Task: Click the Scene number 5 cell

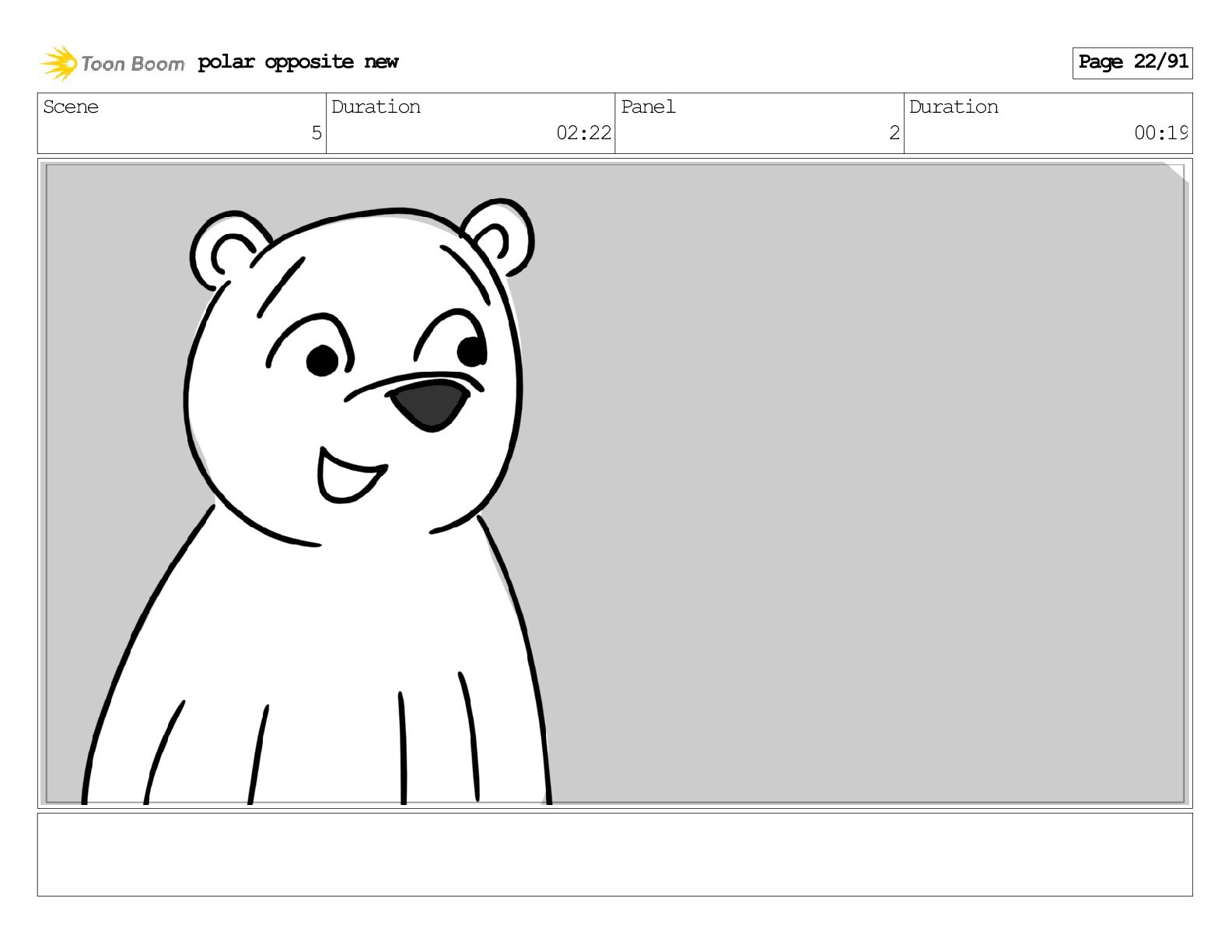Action: 182,124
